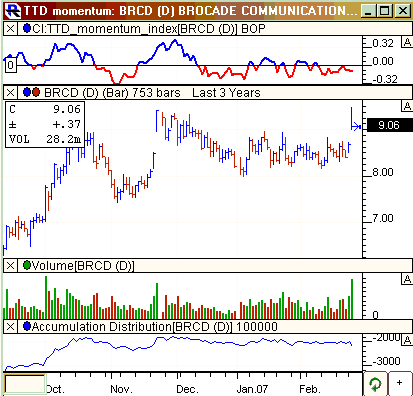The image size is (413, 396).
Task: Close the Accumulation Distribution pane
Action: 10,327
